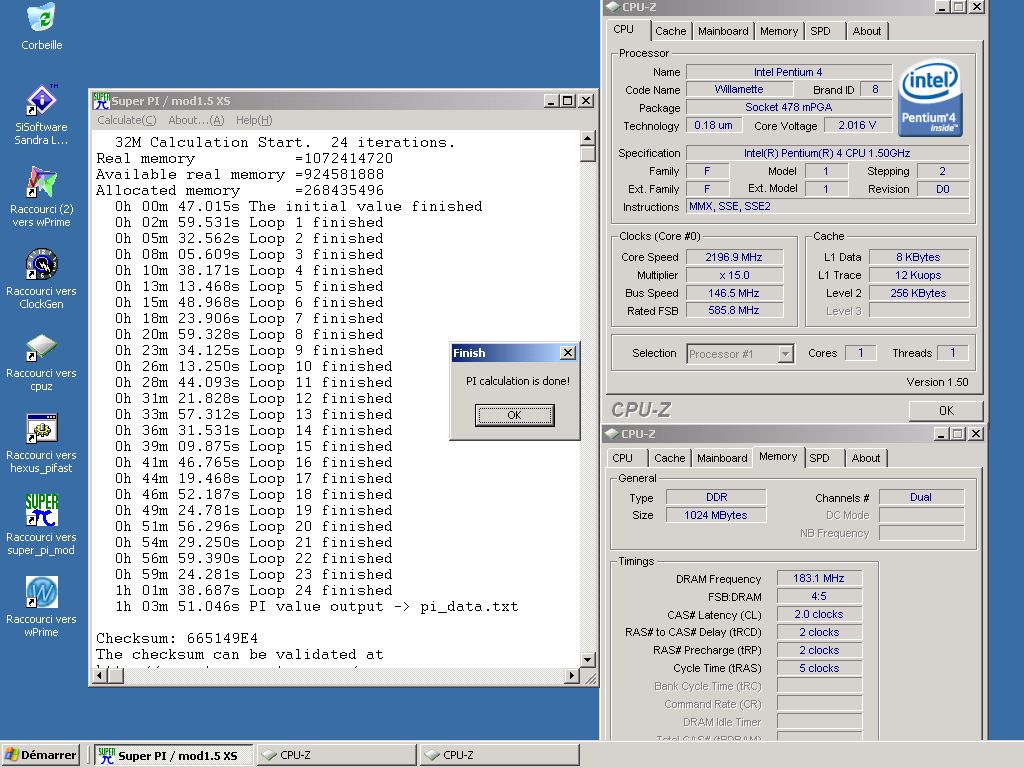Switch to Mainboard tab in lower CPU-Z
This screenshot has height=768, width=1024.
(722, 458)
